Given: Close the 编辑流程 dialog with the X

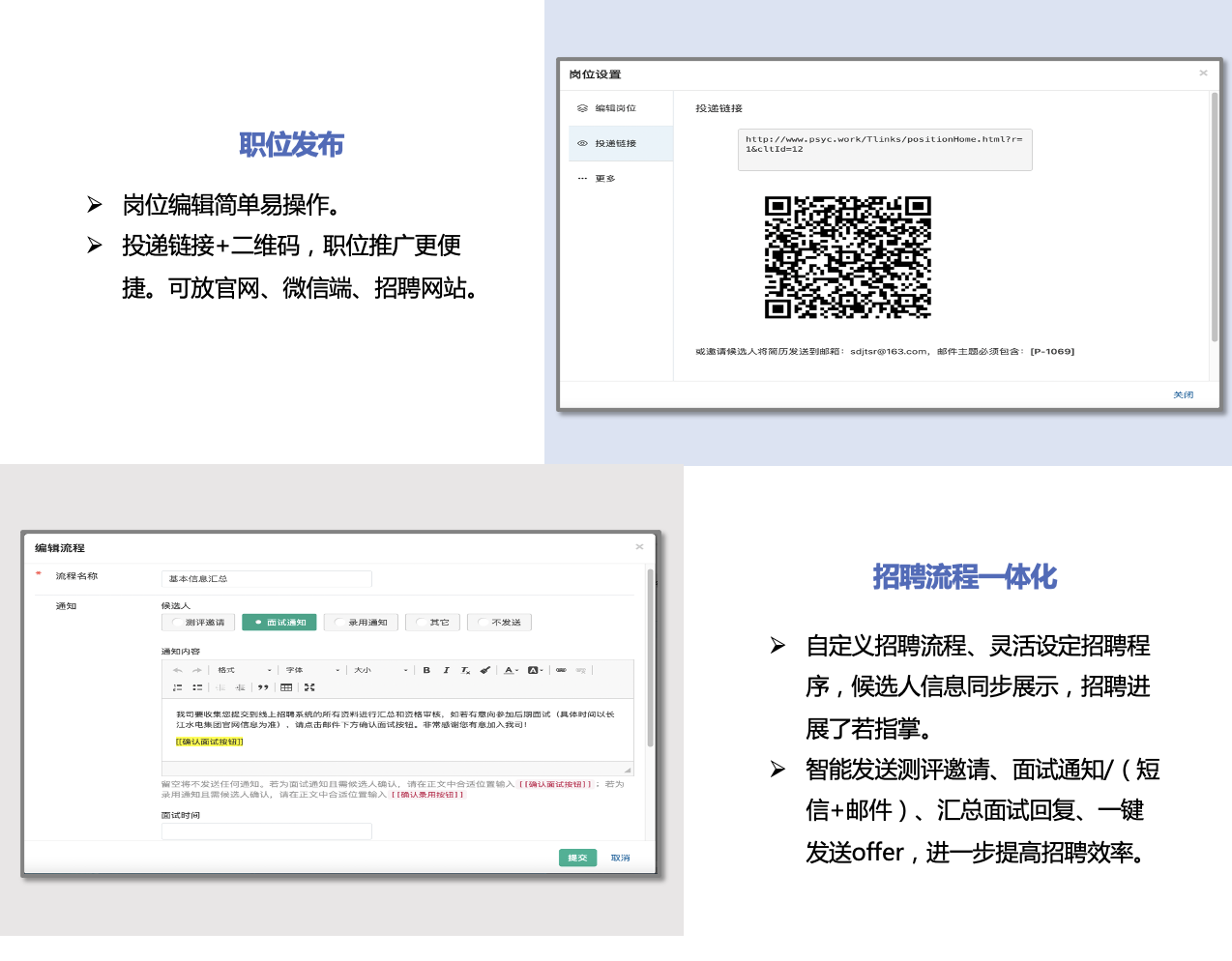Looking at the screenshot, I should click(639, 547).
